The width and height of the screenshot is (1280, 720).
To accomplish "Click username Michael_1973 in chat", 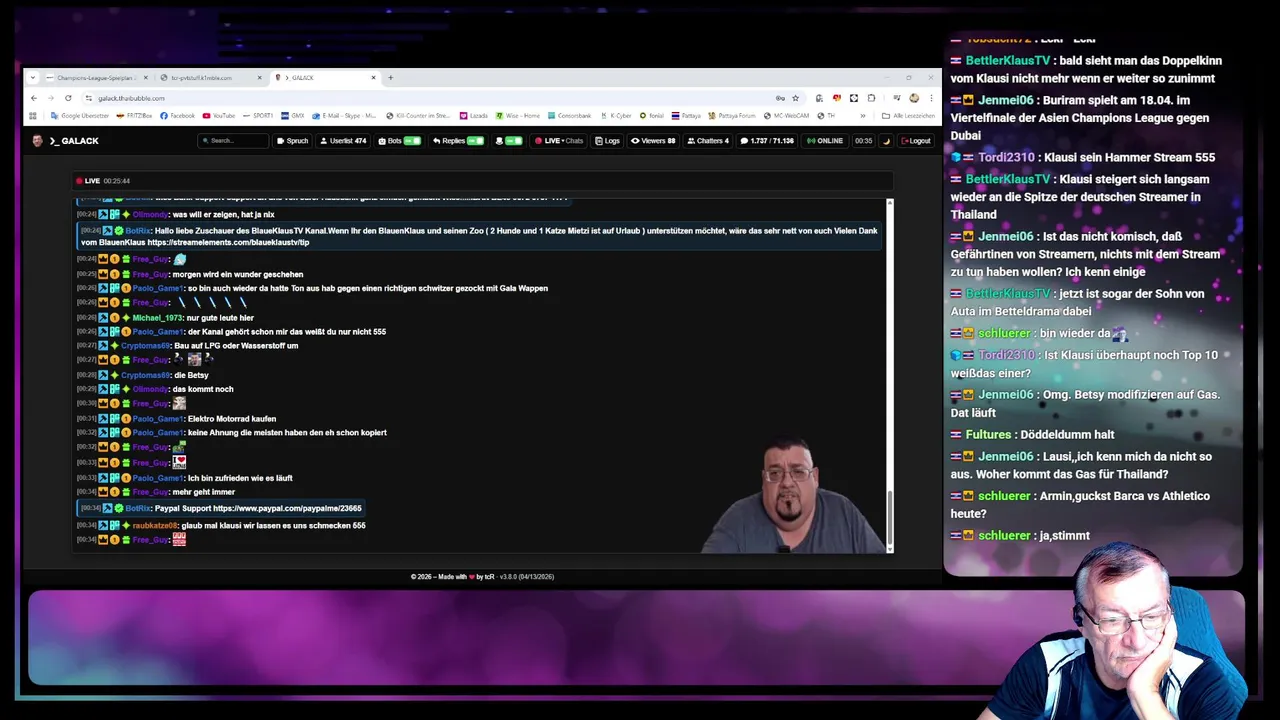I will coord(158,317).
